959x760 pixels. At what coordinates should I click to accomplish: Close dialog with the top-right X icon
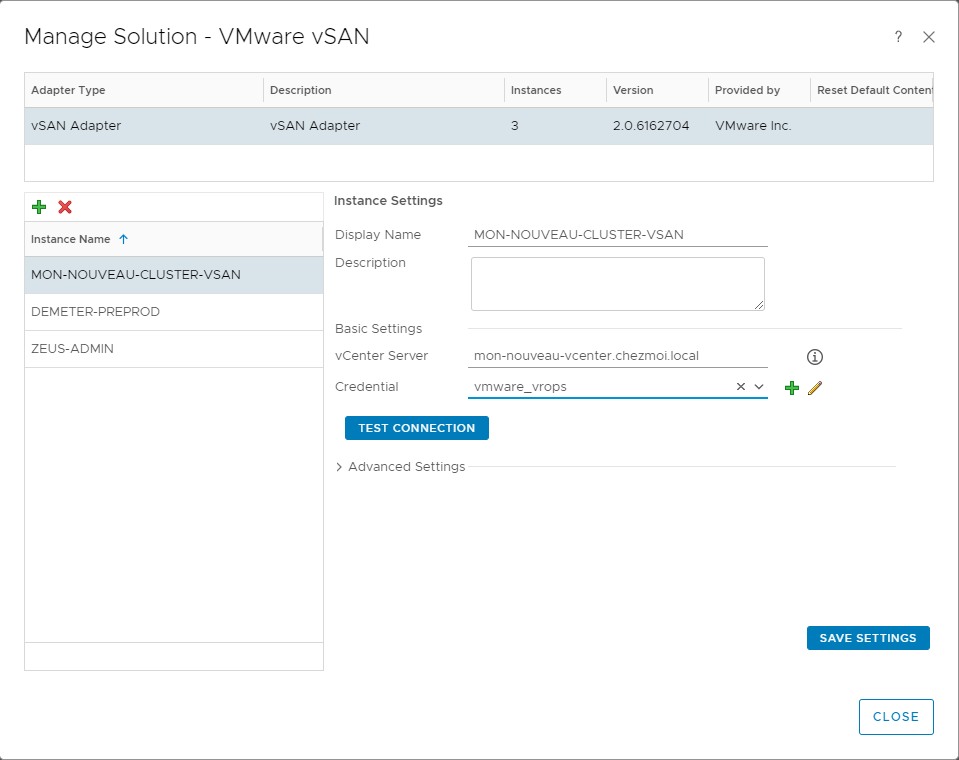click(x=929, y=37)
